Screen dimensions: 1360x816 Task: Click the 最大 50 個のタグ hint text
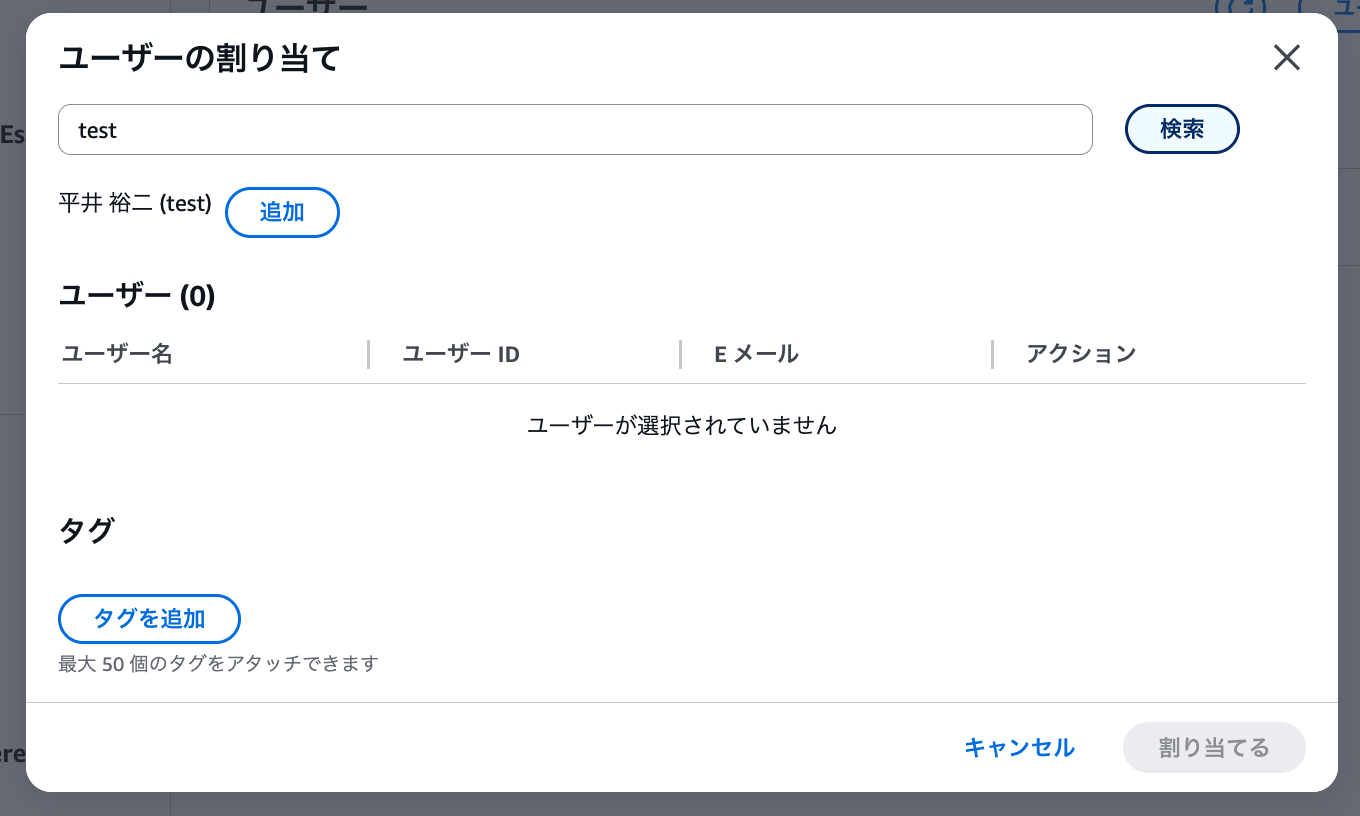pyautogui.click(x=219, y=664)
